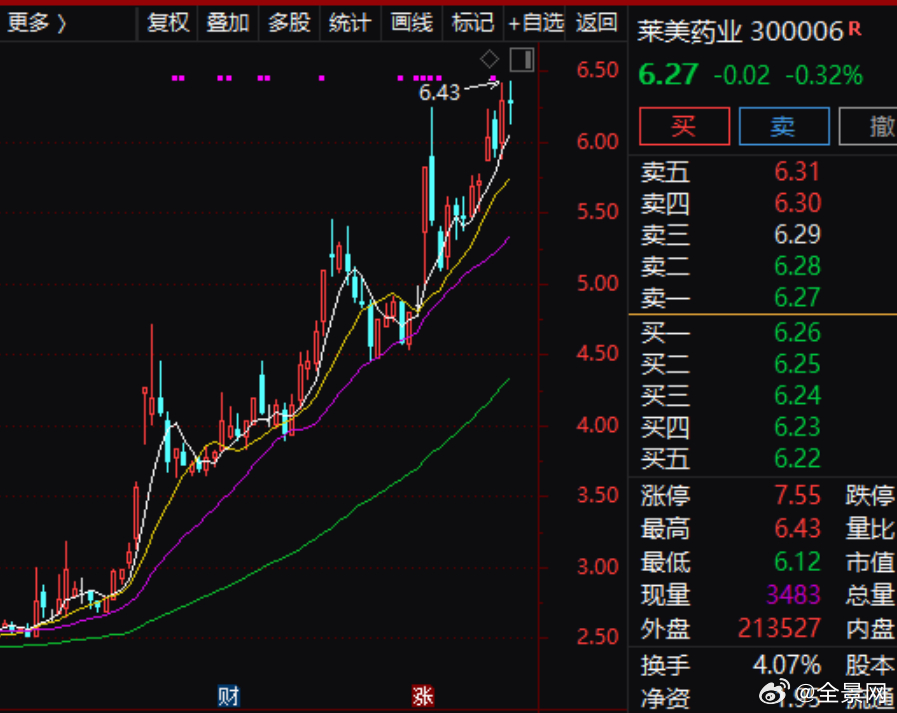The height and width of the screenshot is (713, 897).
Task: Click the 6.50 price axis label
Action: [597, 70]
